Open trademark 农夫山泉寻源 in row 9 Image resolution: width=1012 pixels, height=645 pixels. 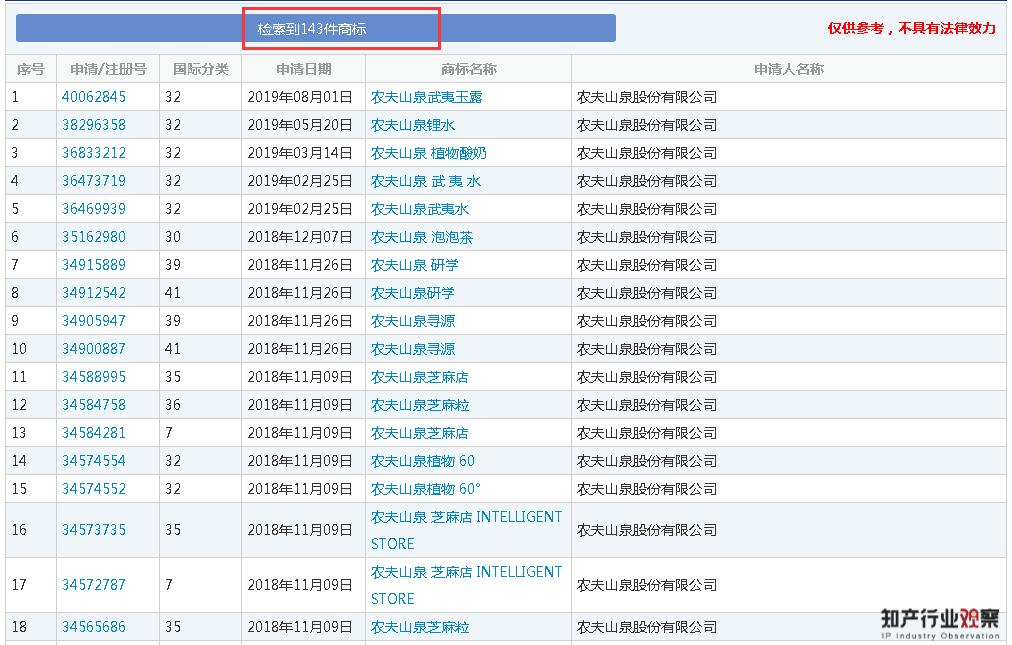[x=413, y=321]
